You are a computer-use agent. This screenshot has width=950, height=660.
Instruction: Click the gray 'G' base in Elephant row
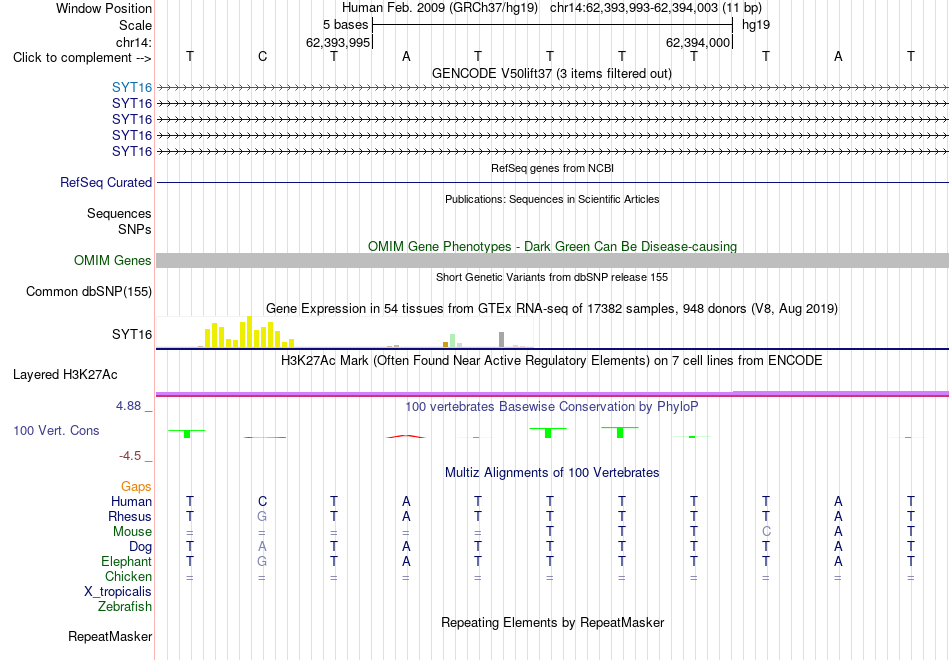point(262,561)
